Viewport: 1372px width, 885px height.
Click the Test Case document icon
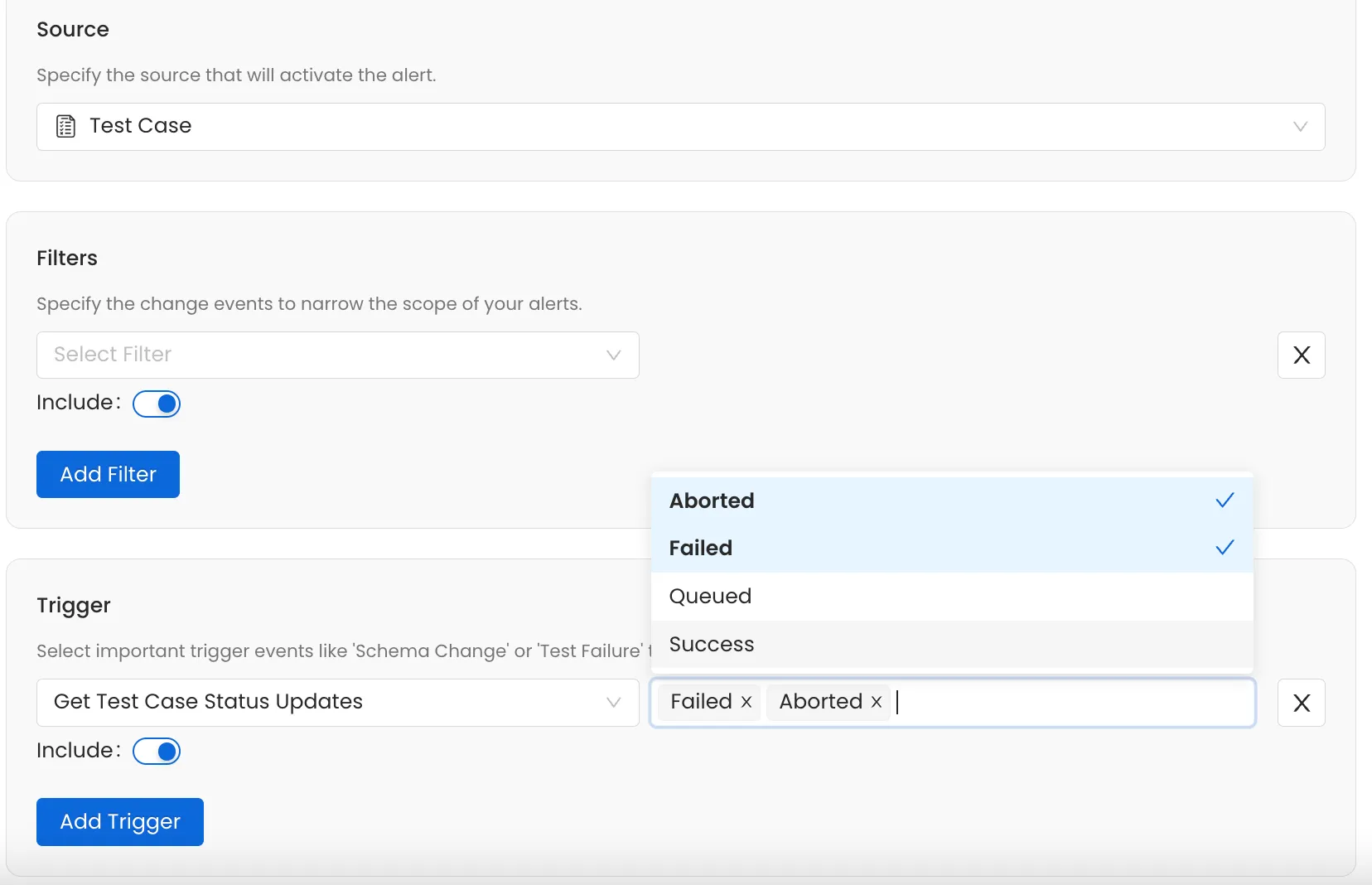[x=65, y=126]
